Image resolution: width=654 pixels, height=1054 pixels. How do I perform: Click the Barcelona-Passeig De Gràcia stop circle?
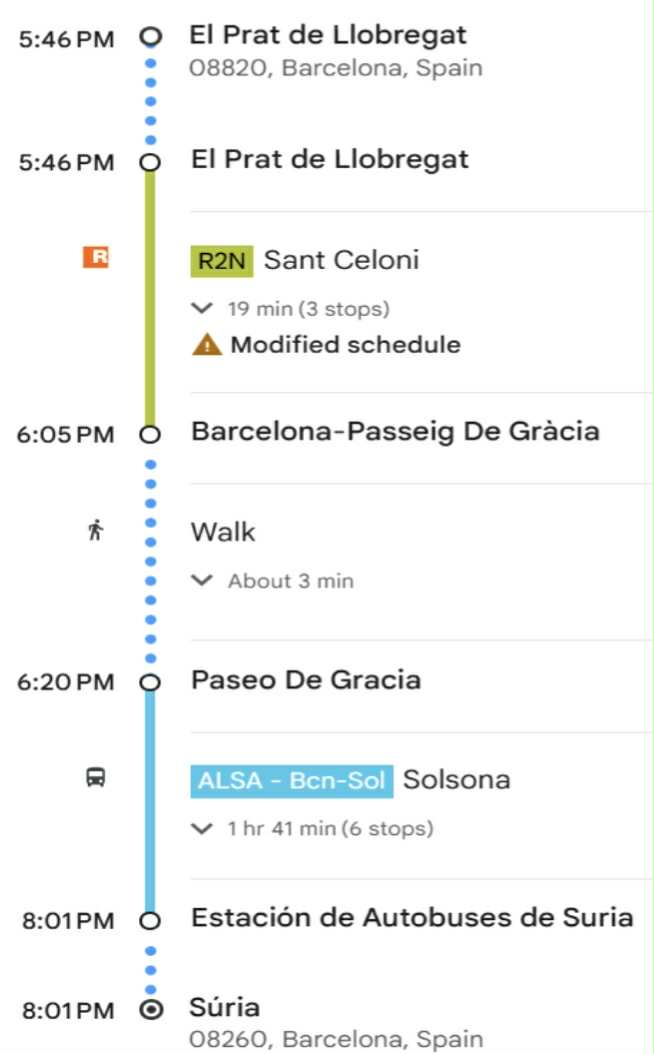[151, 434]
